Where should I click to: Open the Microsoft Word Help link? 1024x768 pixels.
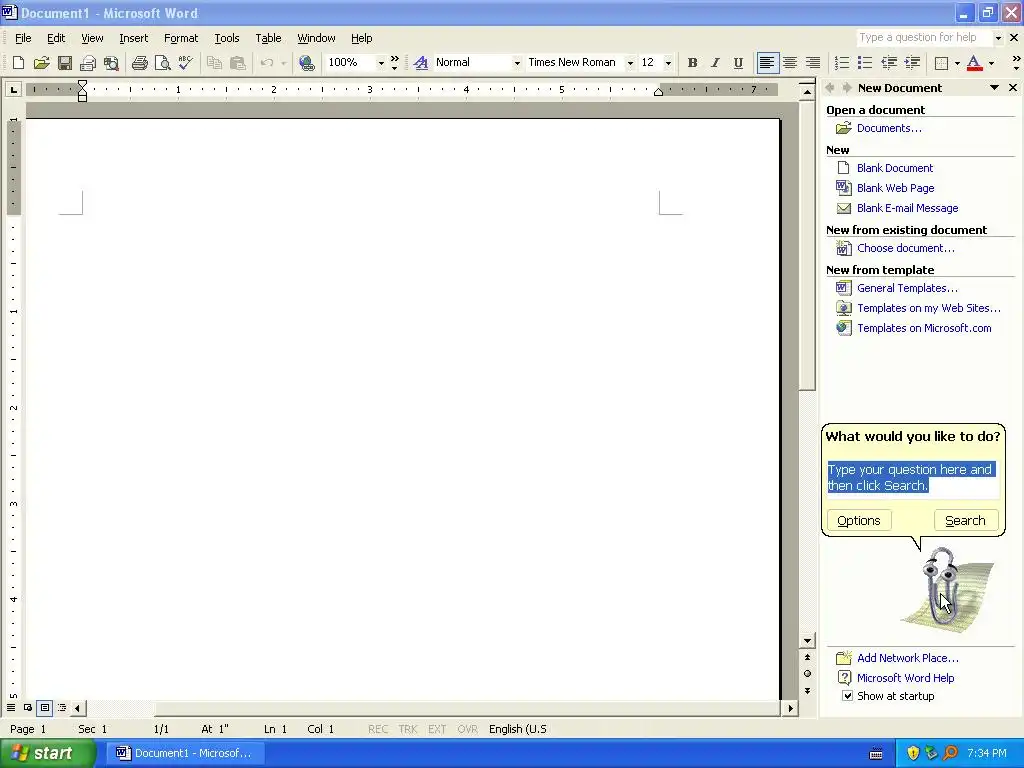coord(905,678)
